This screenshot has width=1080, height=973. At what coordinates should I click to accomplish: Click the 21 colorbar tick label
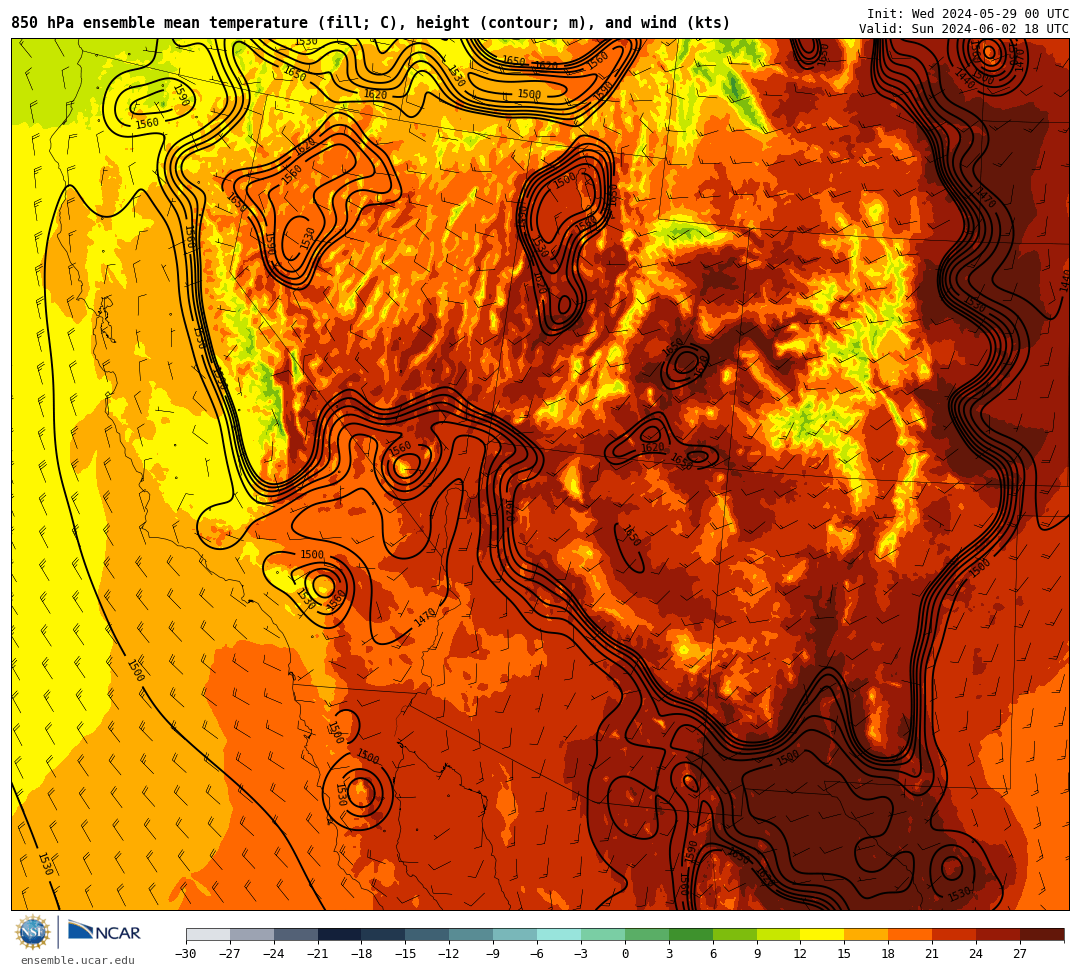click(x=933, y=954)
